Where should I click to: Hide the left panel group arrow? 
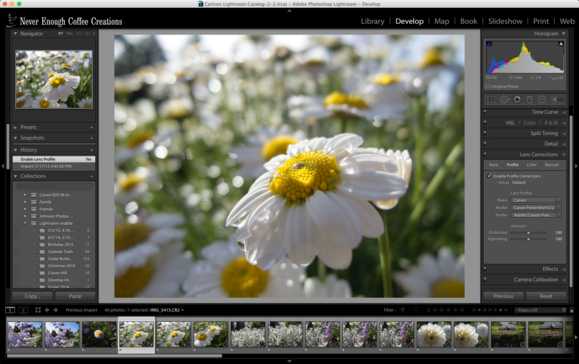click(x=3, y=166)
